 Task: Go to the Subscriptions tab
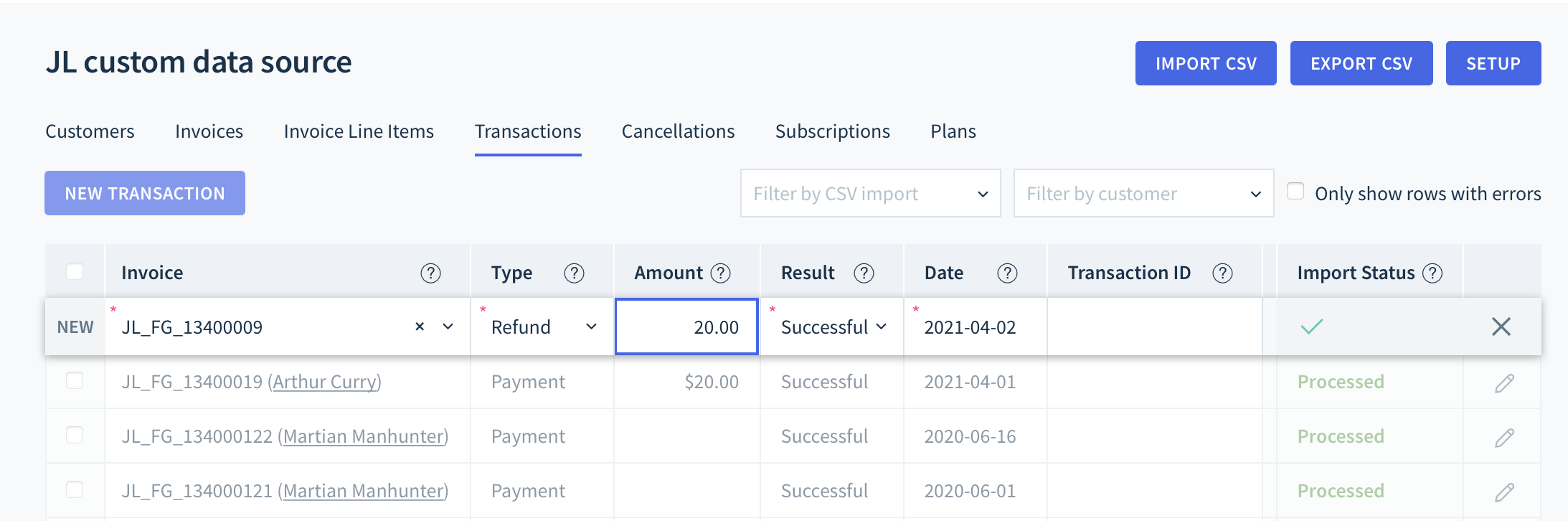click(x=832, y=131)
